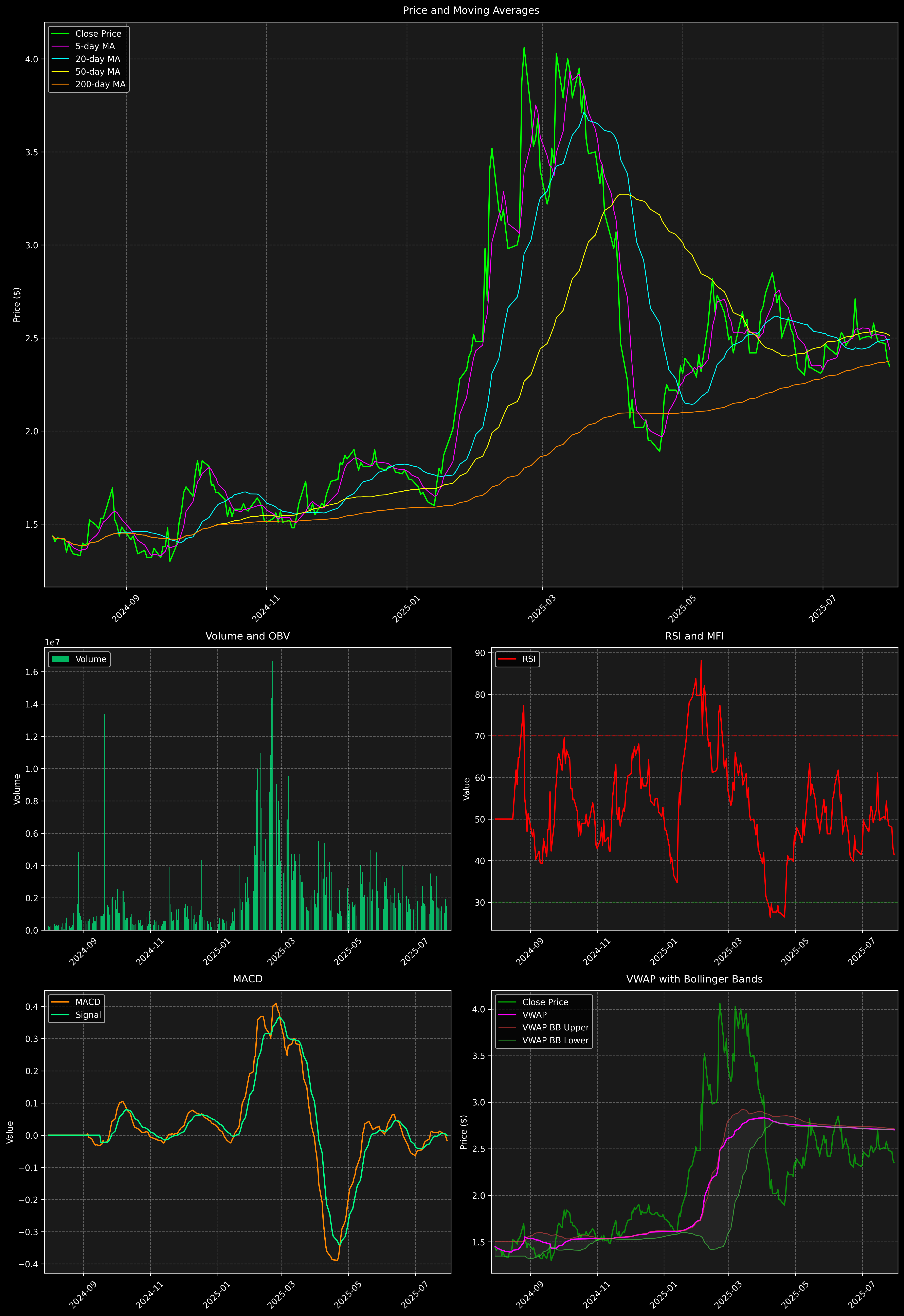Click the '2025-03' x-axis tick of the top chart
904x1316 pixels.
(x=542, y=609)
